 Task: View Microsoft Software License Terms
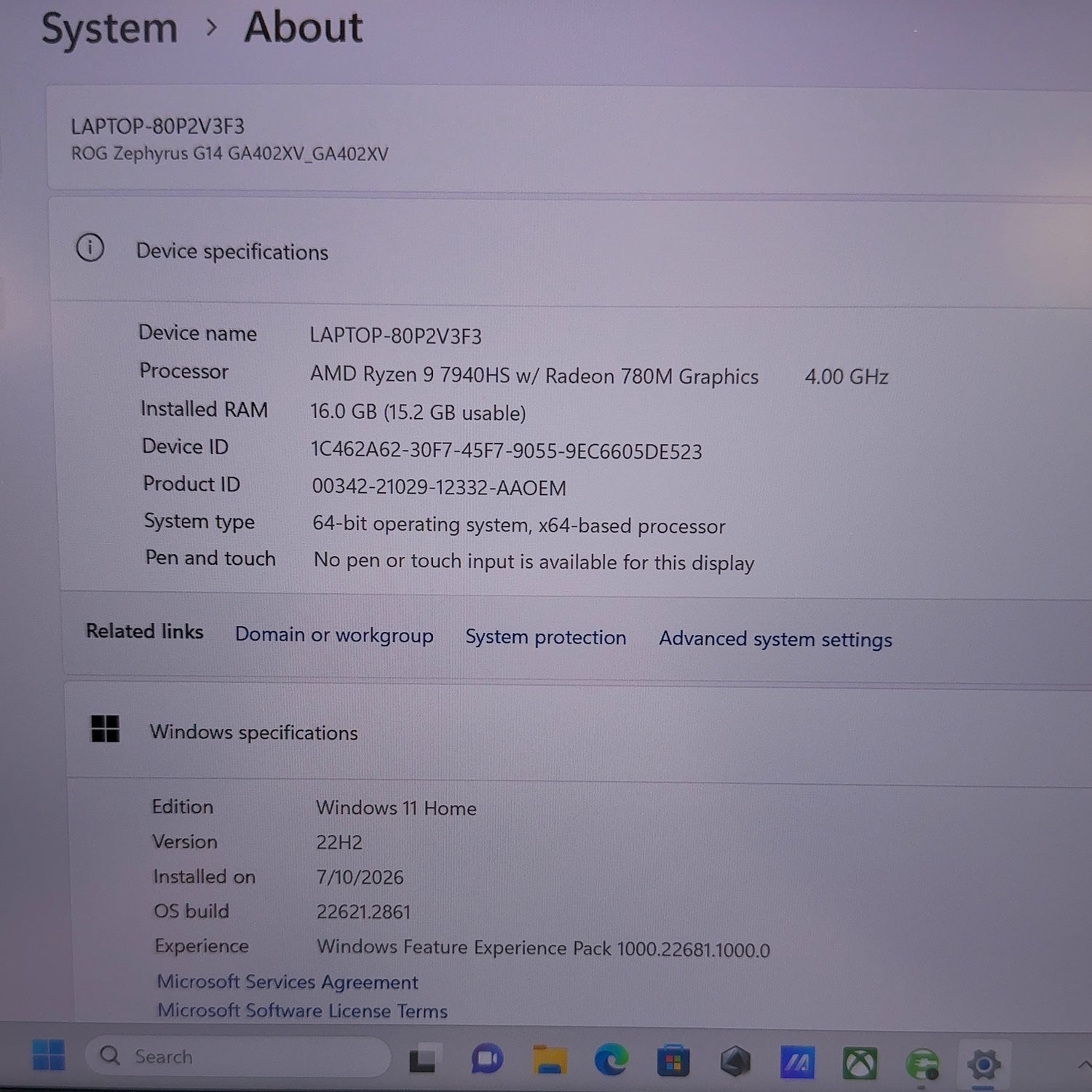[303, 1010]
